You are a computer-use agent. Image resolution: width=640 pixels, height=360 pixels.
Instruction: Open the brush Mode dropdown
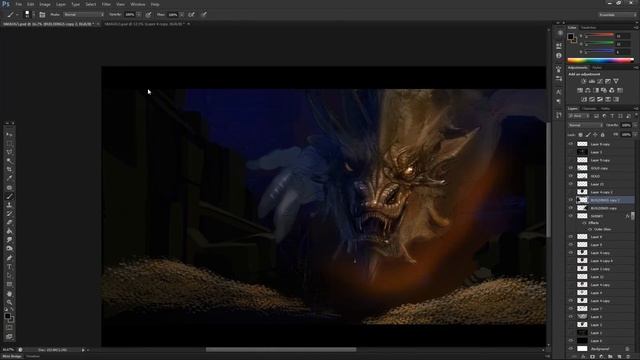83,14
